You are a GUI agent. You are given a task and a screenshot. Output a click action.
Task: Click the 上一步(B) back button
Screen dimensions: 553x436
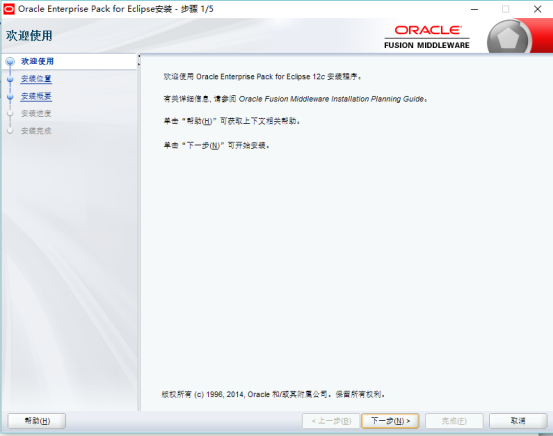point(331,421)
